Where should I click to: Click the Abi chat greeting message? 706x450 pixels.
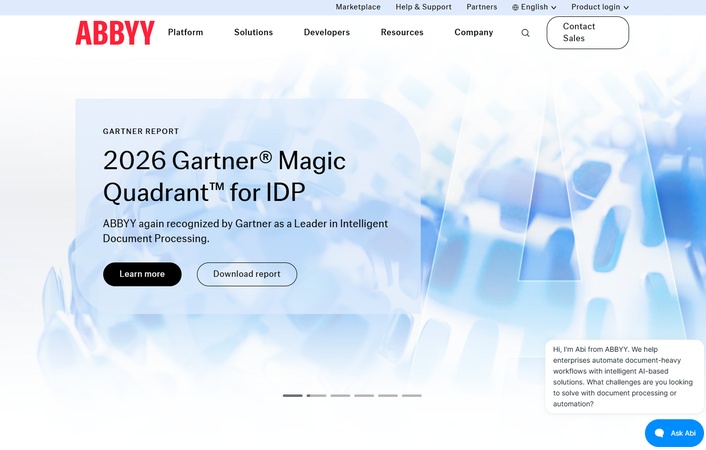pos(625,377)
